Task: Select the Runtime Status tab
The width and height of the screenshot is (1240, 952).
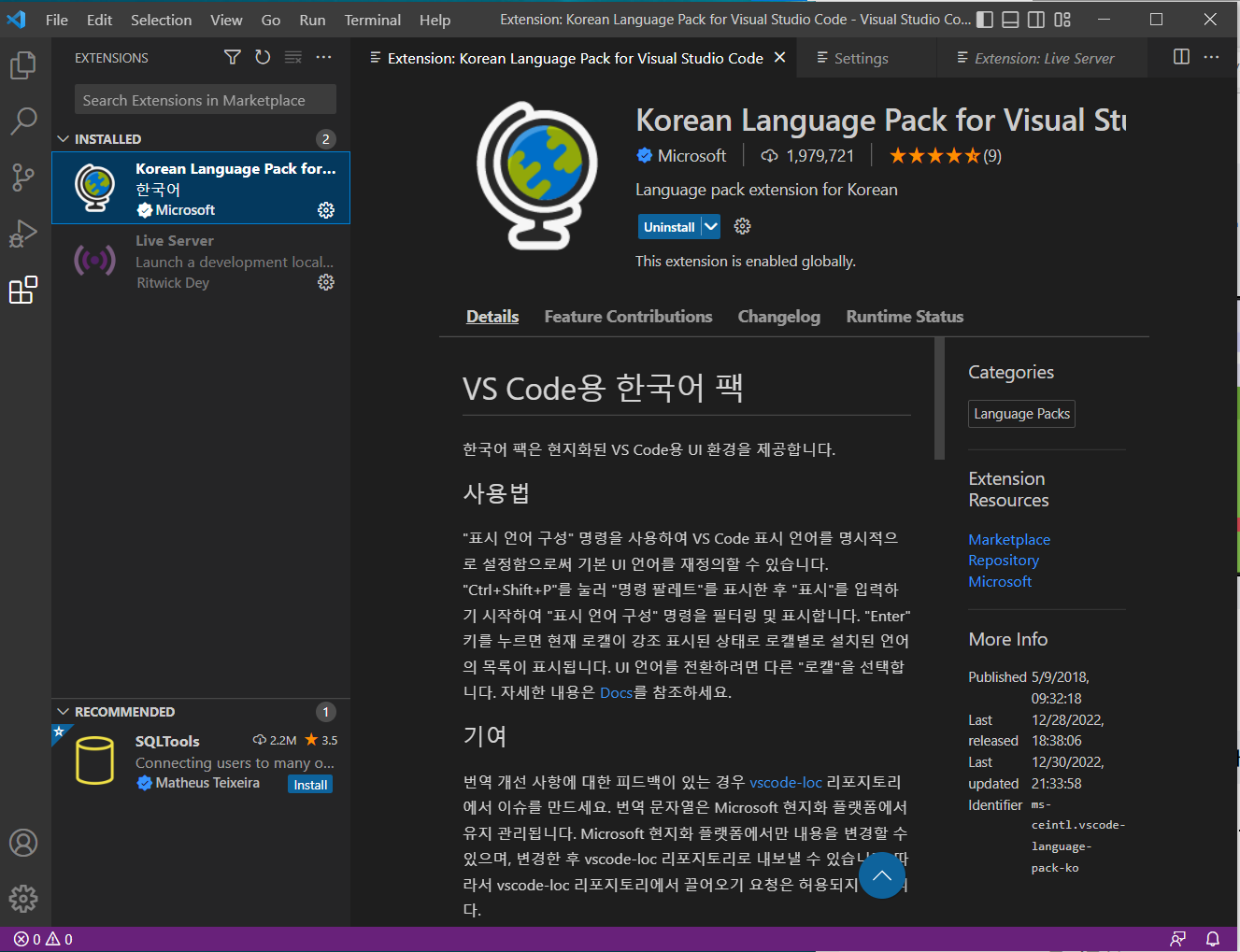Action: tap(905, 317)
